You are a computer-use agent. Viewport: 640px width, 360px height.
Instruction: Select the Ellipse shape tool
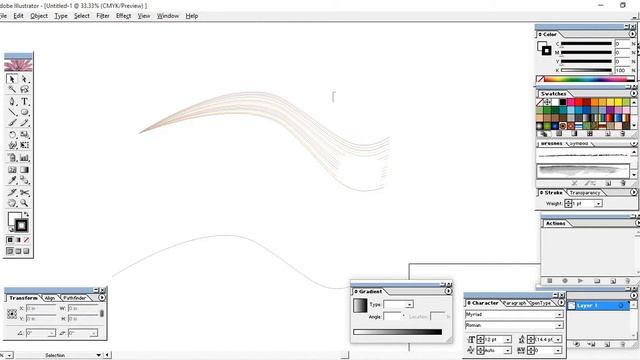(24, 112)
